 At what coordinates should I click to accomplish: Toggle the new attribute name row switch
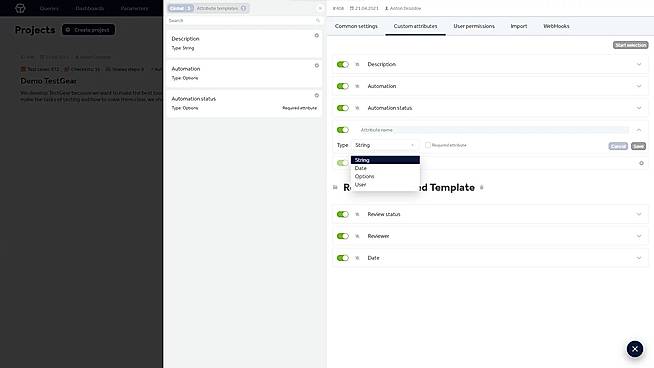coord(342,130)
